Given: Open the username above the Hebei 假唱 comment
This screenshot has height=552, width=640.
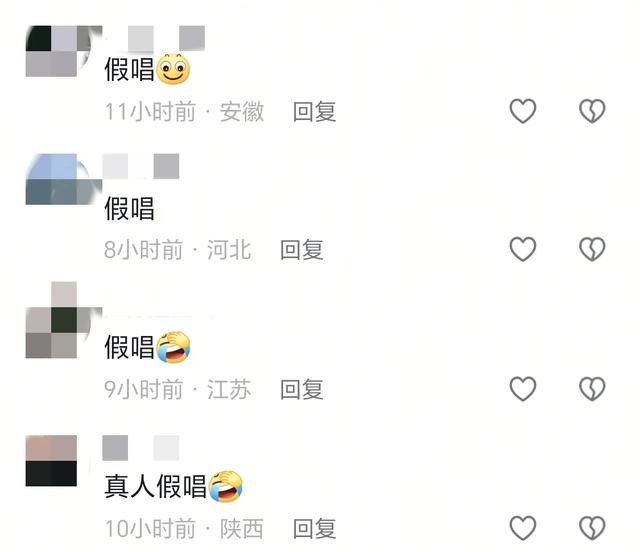Looking at the screenshot, I should (141, 166).
